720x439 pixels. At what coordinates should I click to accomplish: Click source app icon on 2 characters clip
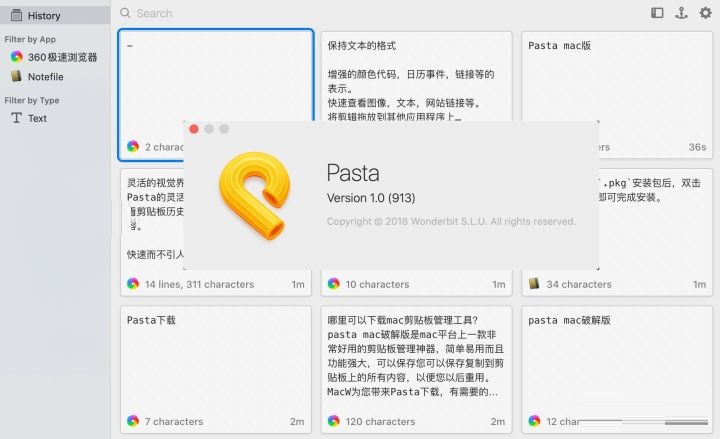click(133, 146)
